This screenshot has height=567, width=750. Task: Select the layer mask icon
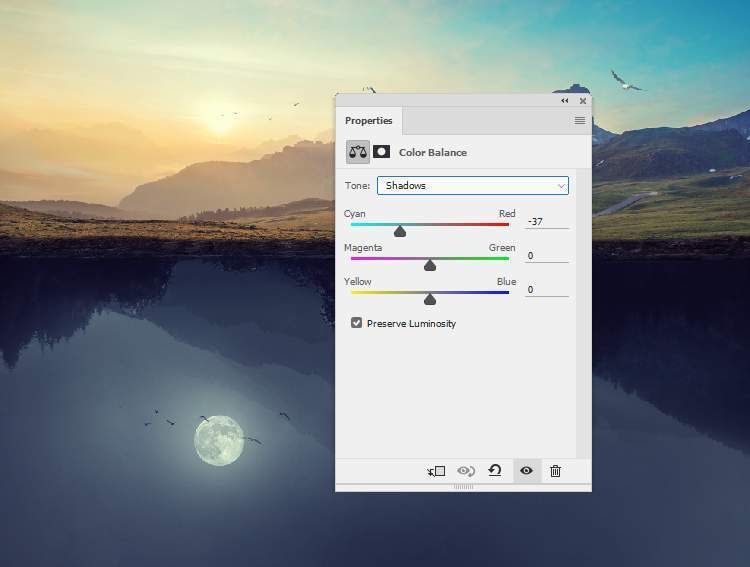(x=381, y=152)
